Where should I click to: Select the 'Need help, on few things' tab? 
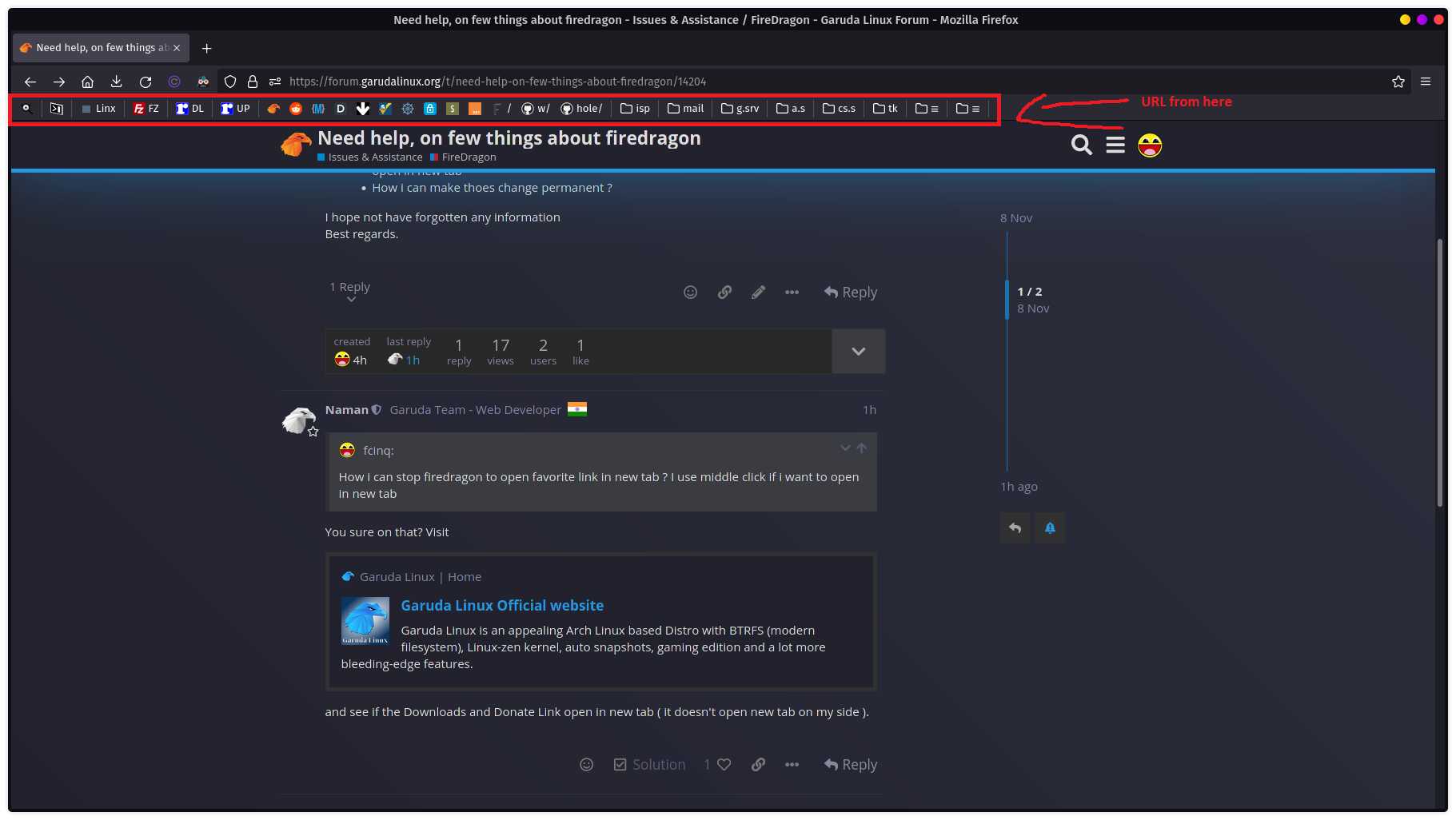click(102, 48)
